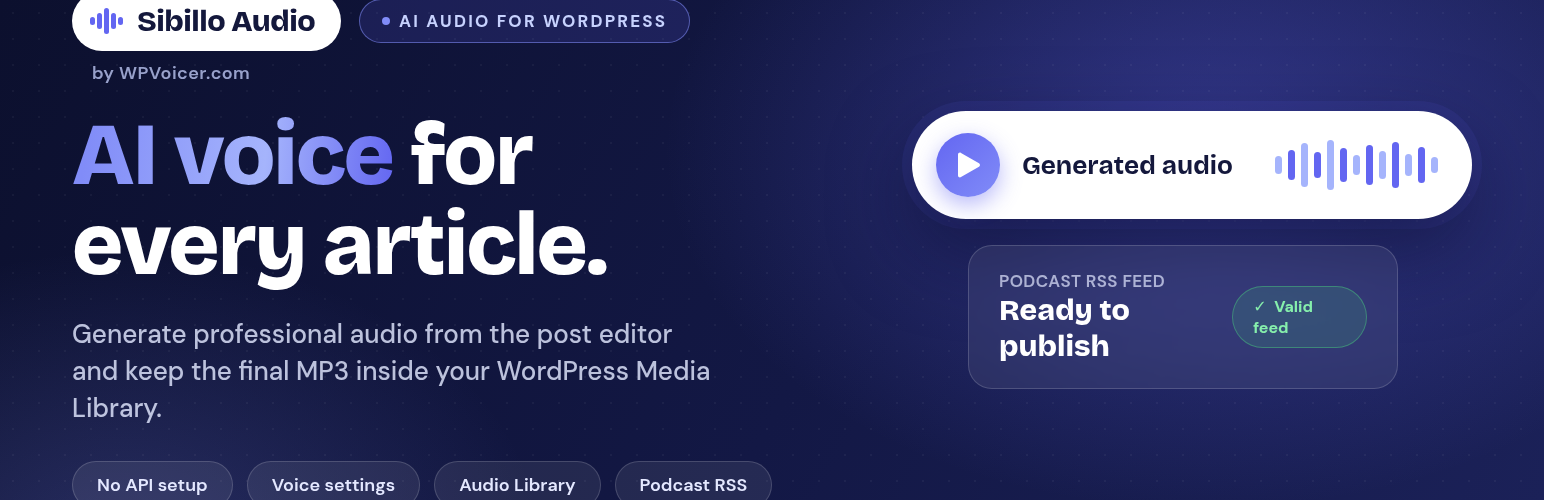
Task: Select the AI Audio for WordPress badge
Action: [x=524, y=21]
